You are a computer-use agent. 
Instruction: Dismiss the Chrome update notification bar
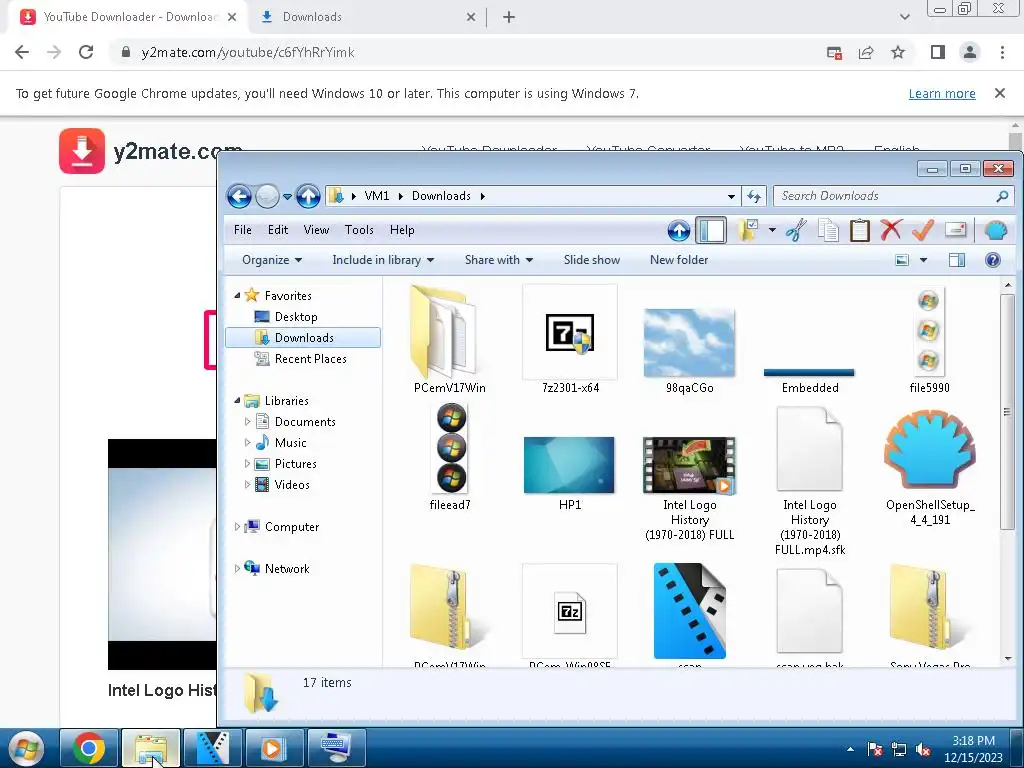[x=999, y=93]
